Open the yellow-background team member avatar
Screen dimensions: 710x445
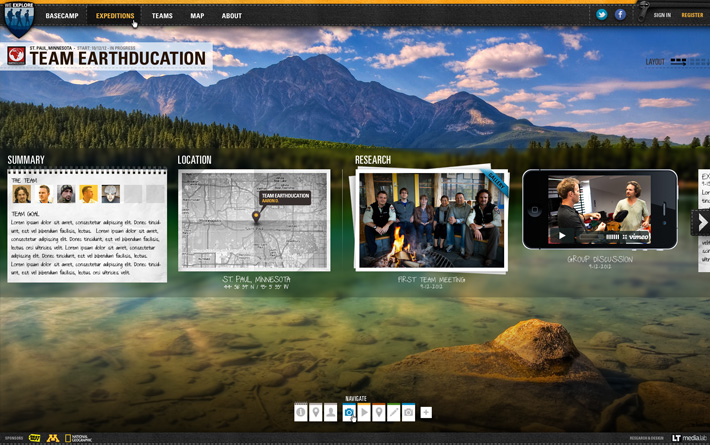point(88,194)
